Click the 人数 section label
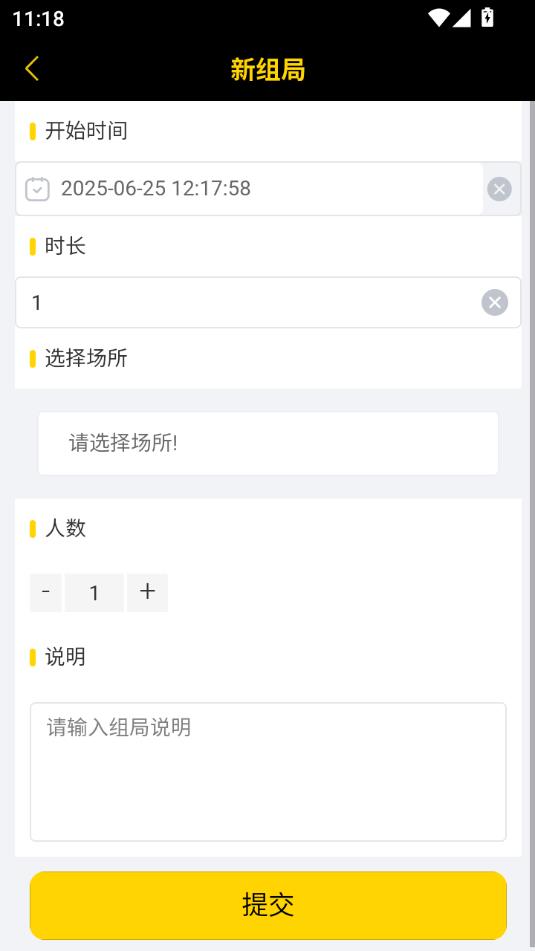Screen dimensions: 535x951 [66, 528]
